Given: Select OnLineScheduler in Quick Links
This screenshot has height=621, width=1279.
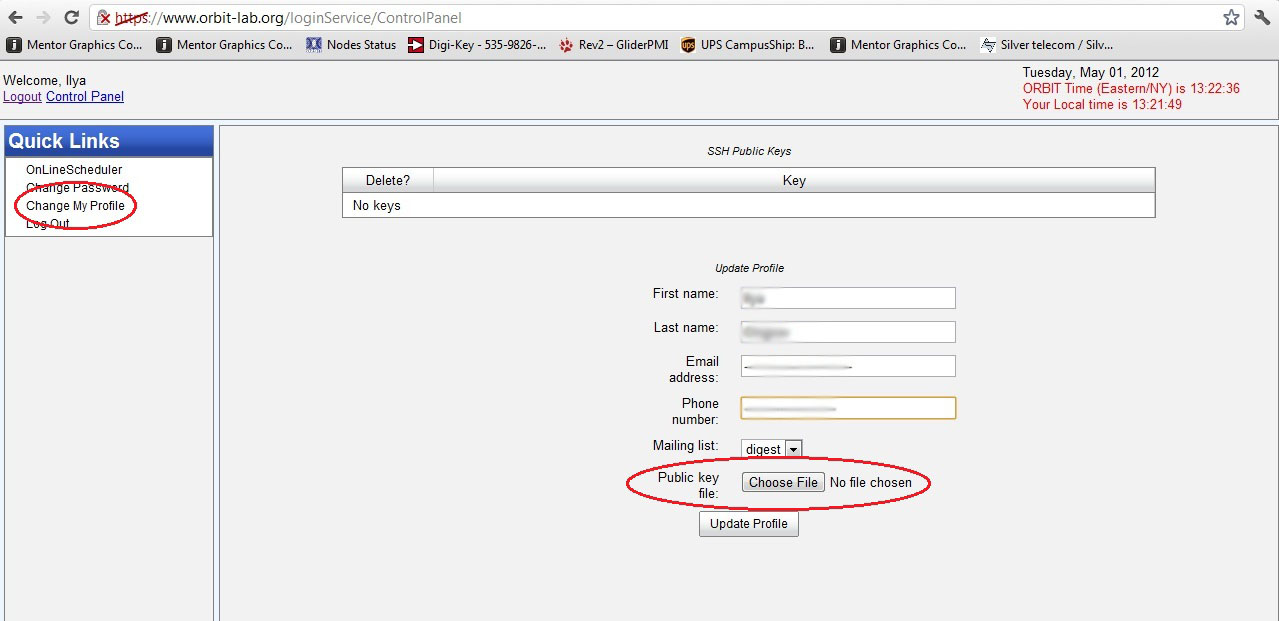Looking at the screenshot, I should pyautogui.click(x=74, y=170).
